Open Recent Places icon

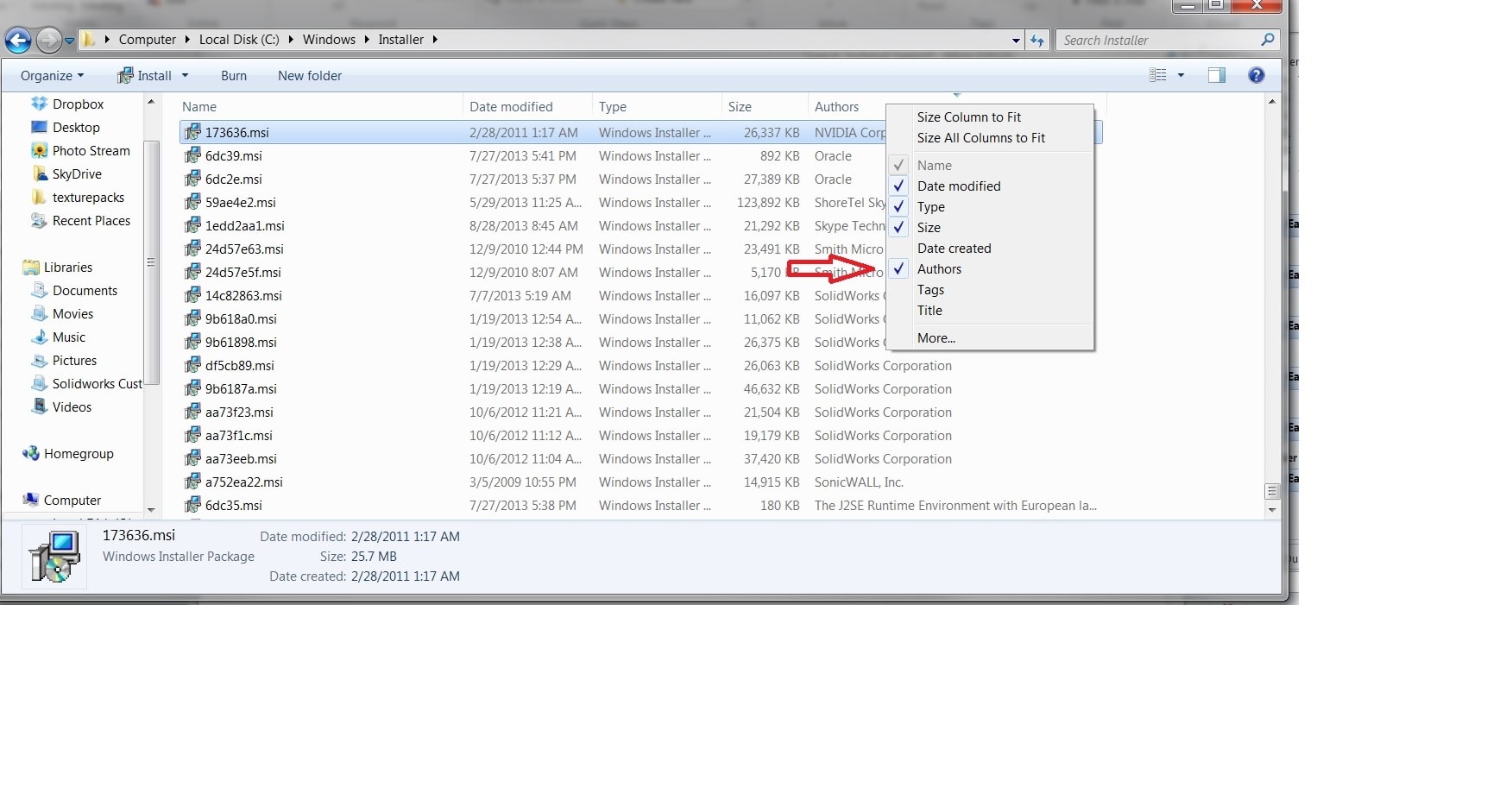tap(39, 221)
